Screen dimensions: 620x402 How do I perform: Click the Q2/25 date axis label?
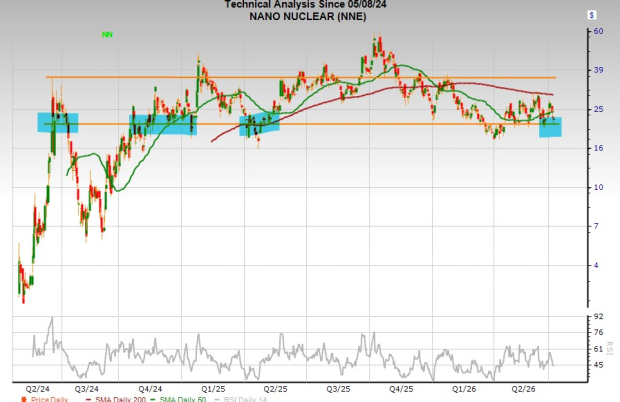click(276, 389)
